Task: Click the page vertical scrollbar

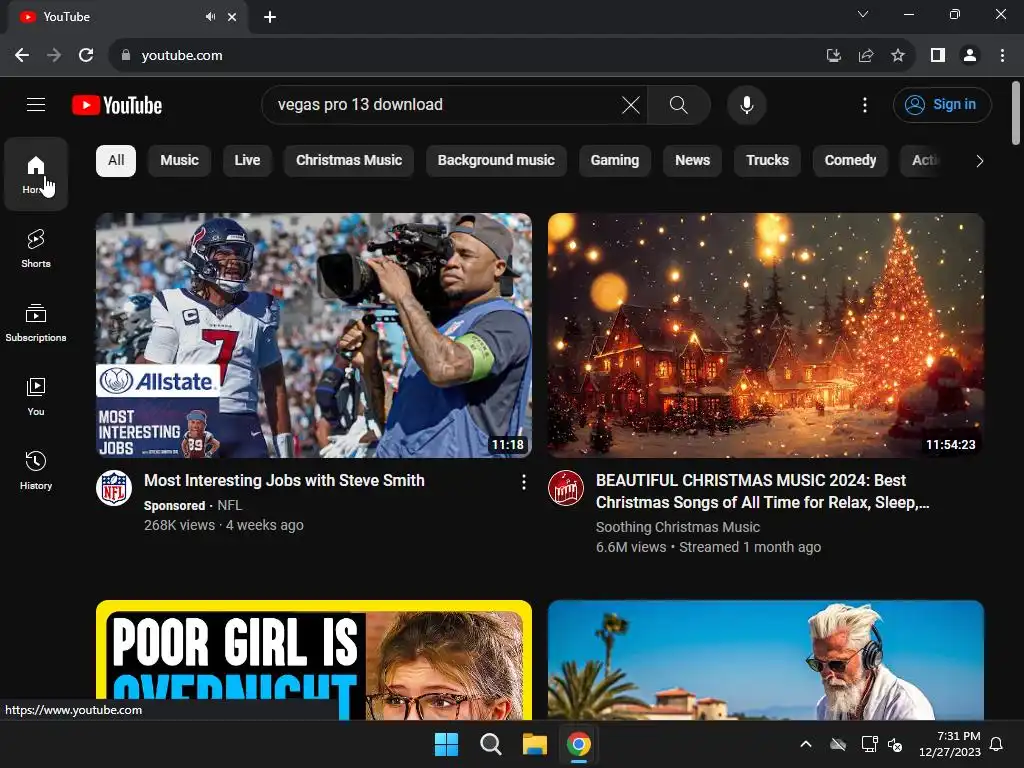Action: pos(1016,112)
